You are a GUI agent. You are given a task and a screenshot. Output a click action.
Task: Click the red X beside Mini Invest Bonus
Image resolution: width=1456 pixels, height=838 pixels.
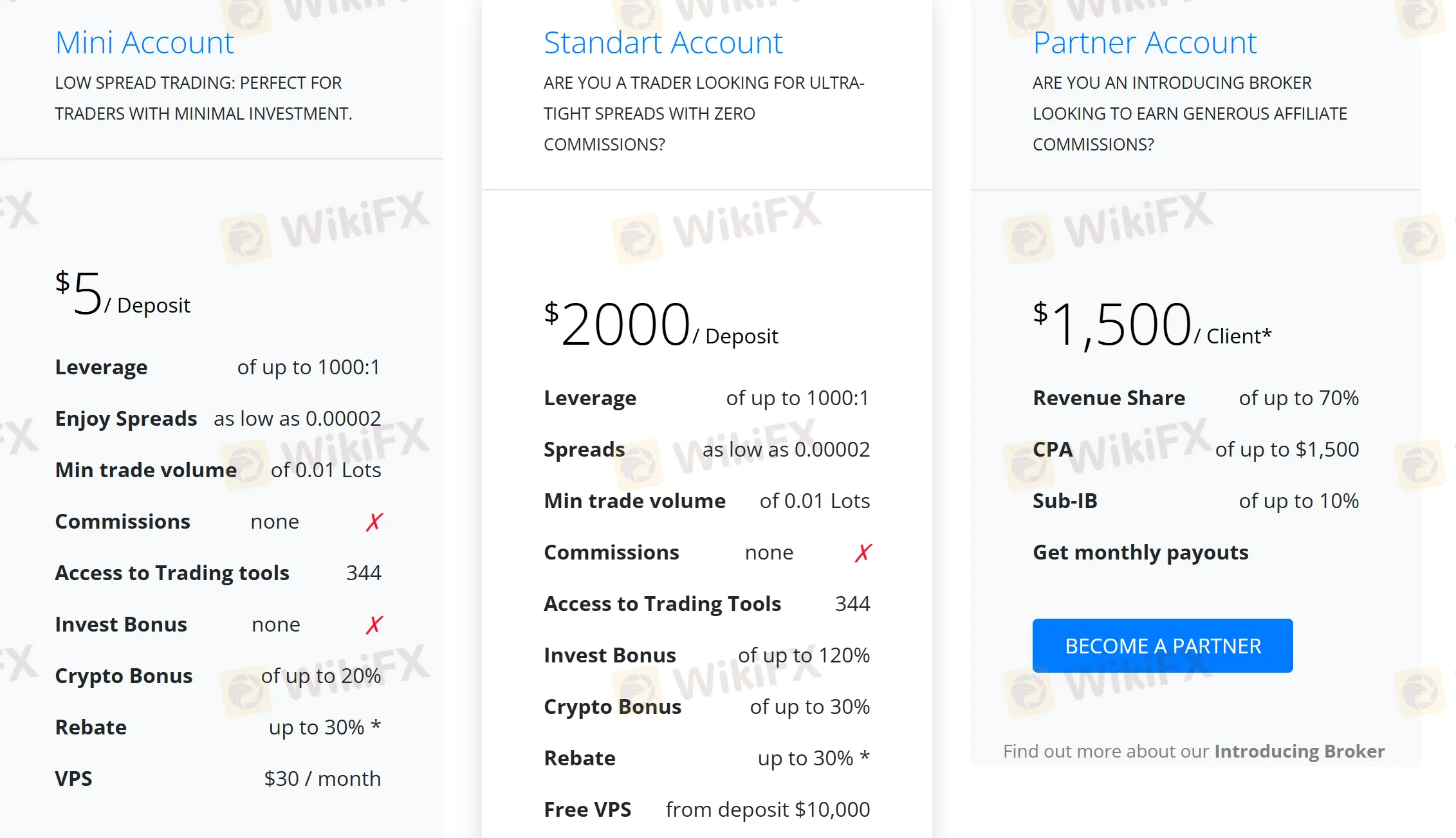374,624
